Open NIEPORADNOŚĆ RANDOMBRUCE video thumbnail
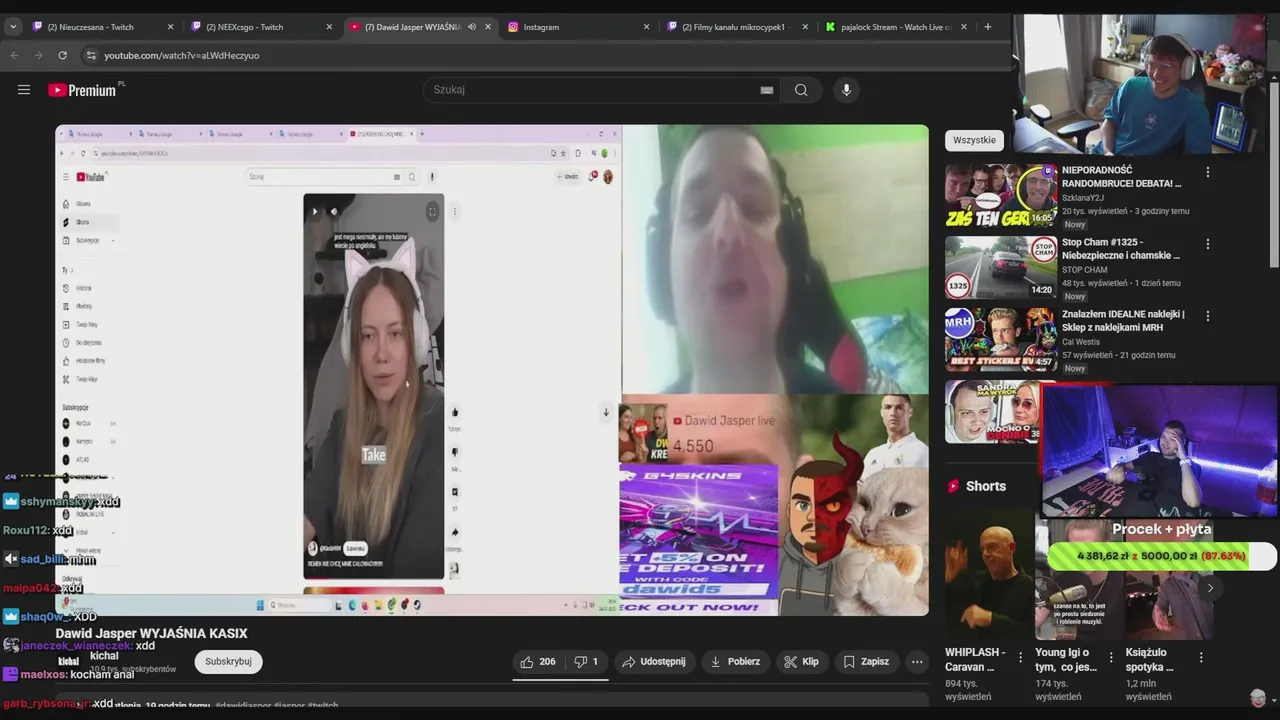The image size is (1280, 720). click(1001, 196)
